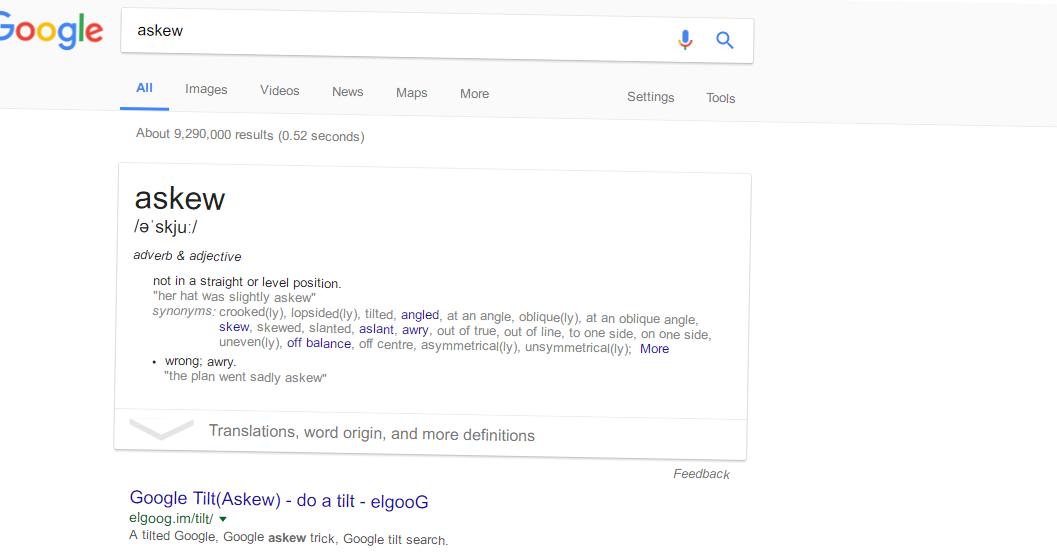1057x555 pixels.
Task: Open the elgoog.im/tilt URL dropdown arrow
Action: tap(223, 519)
